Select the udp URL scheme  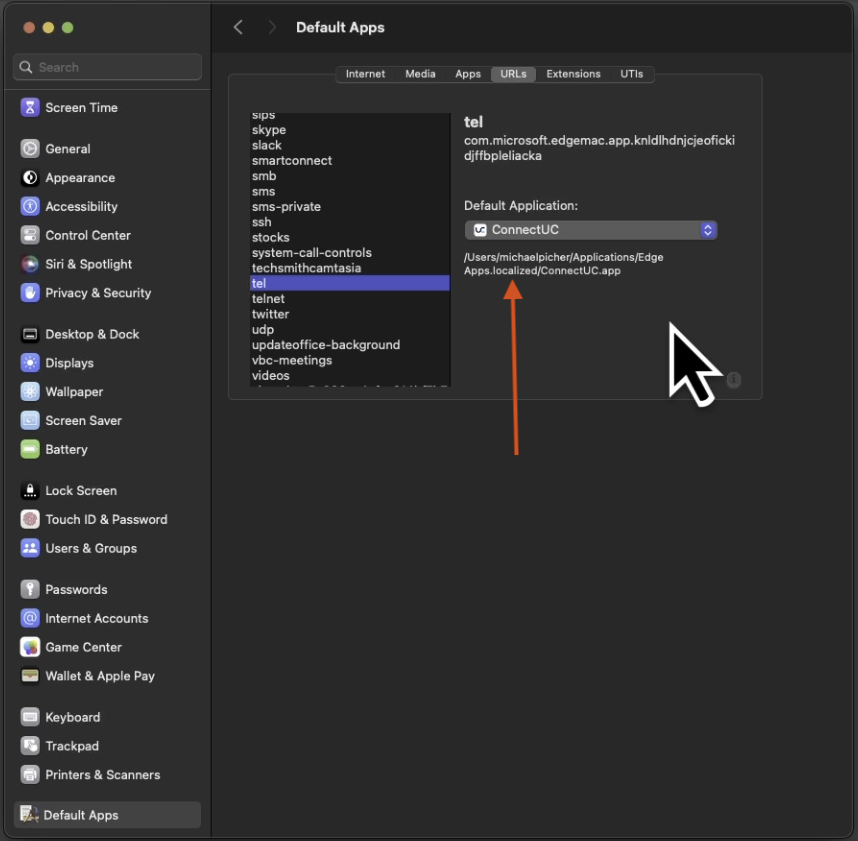pos(350,329)
